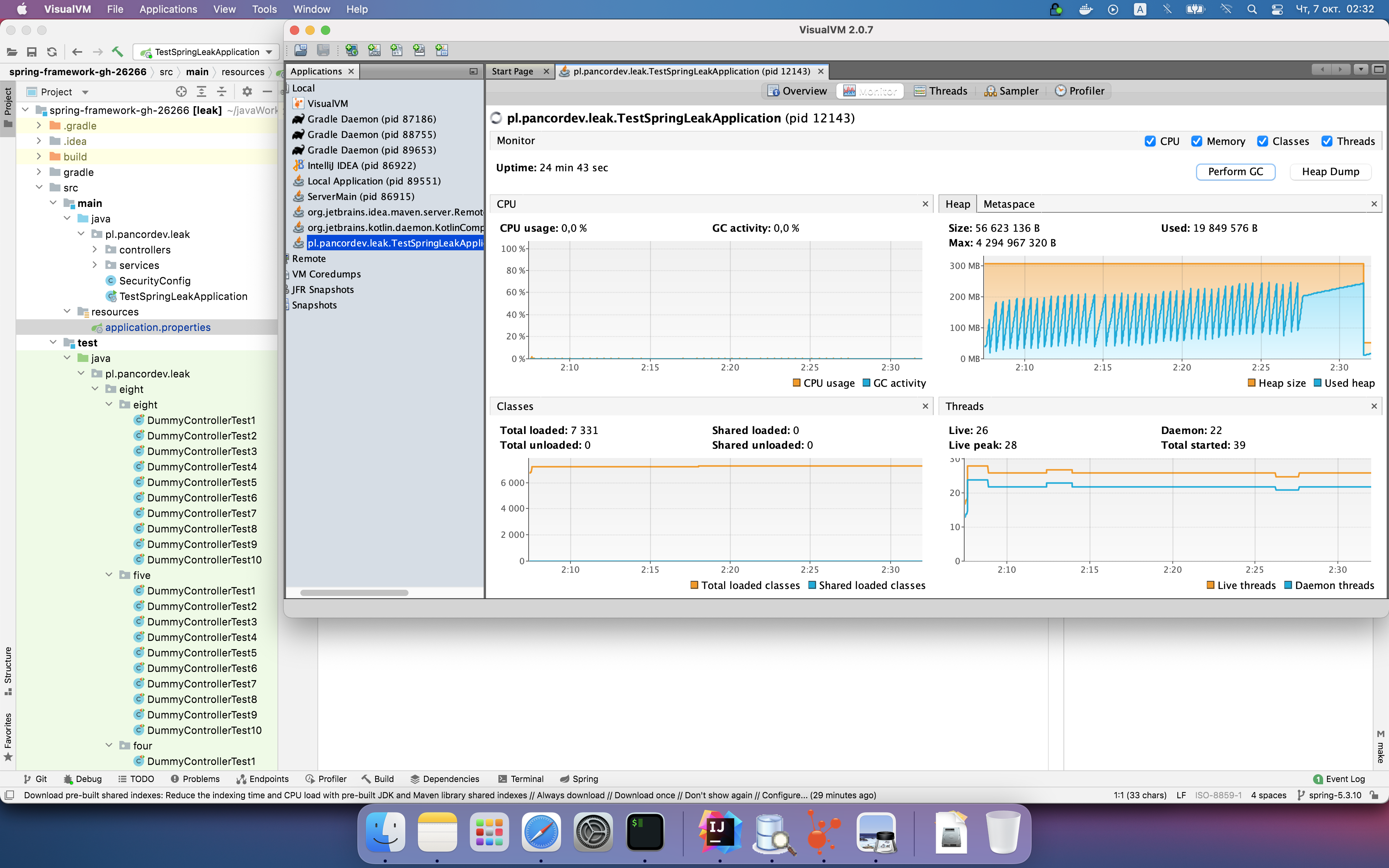Click IntelliJ Back navigation arrow
Screen dimensions: 1389x868
[x=77, y=52]
